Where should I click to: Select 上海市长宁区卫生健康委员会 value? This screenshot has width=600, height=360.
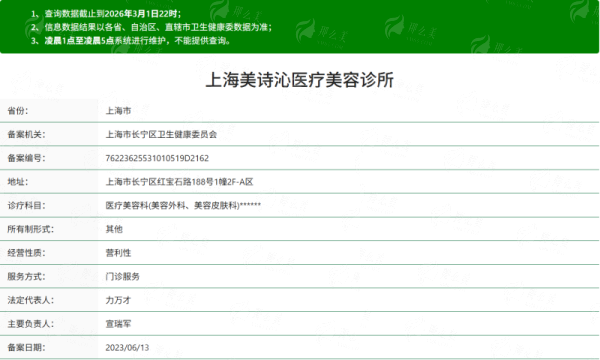coord(161,135)
